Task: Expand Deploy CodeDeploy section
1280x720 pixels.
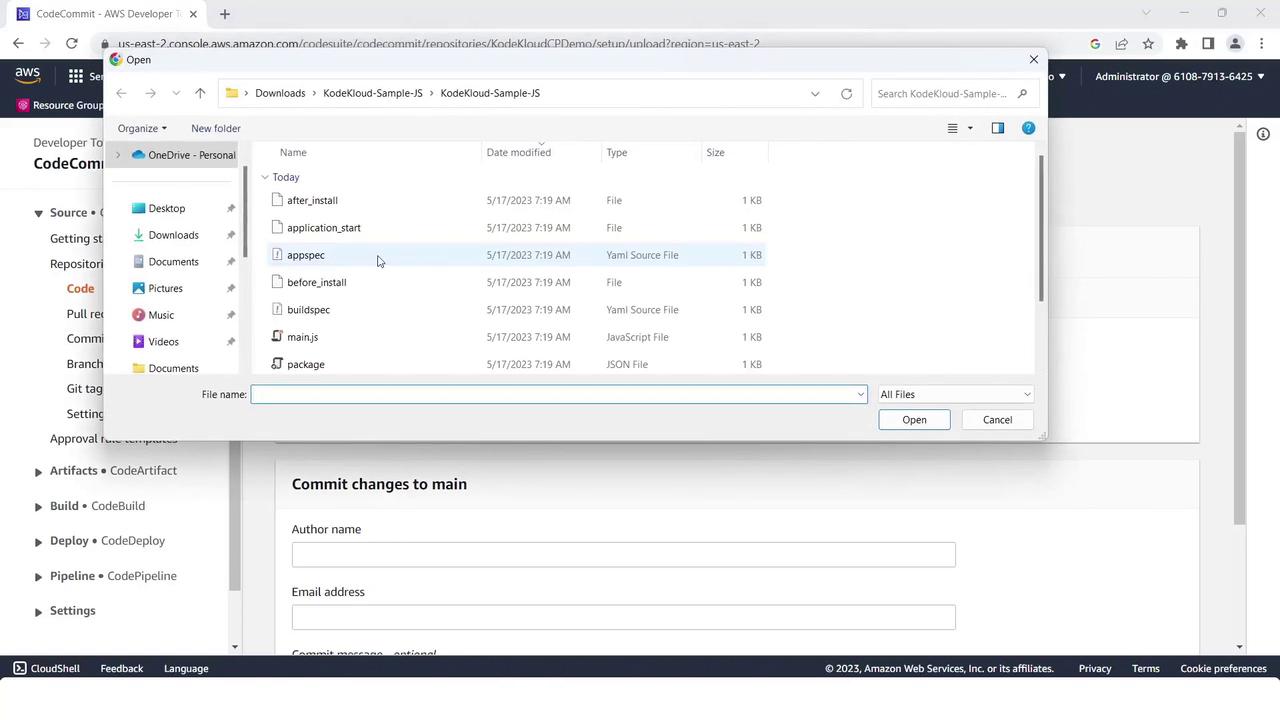Action: 38,542
